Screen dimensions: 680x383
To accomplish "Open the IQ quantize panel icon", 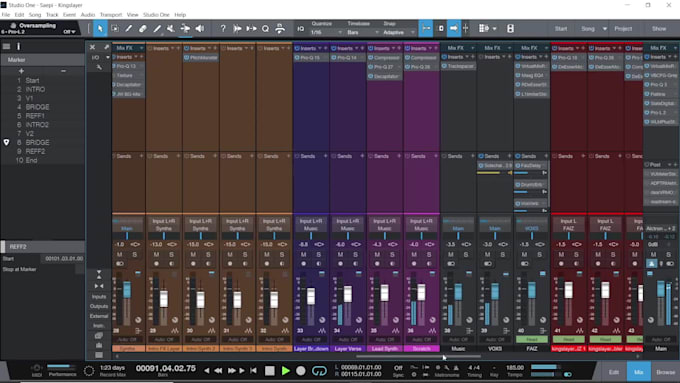I will (301, 29).
